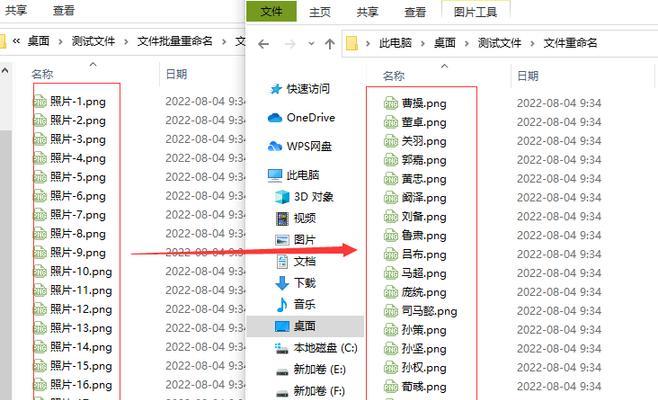Sort by 名称 column header in right window
This screenshot has height=400, width=658.
click(394, 76)
